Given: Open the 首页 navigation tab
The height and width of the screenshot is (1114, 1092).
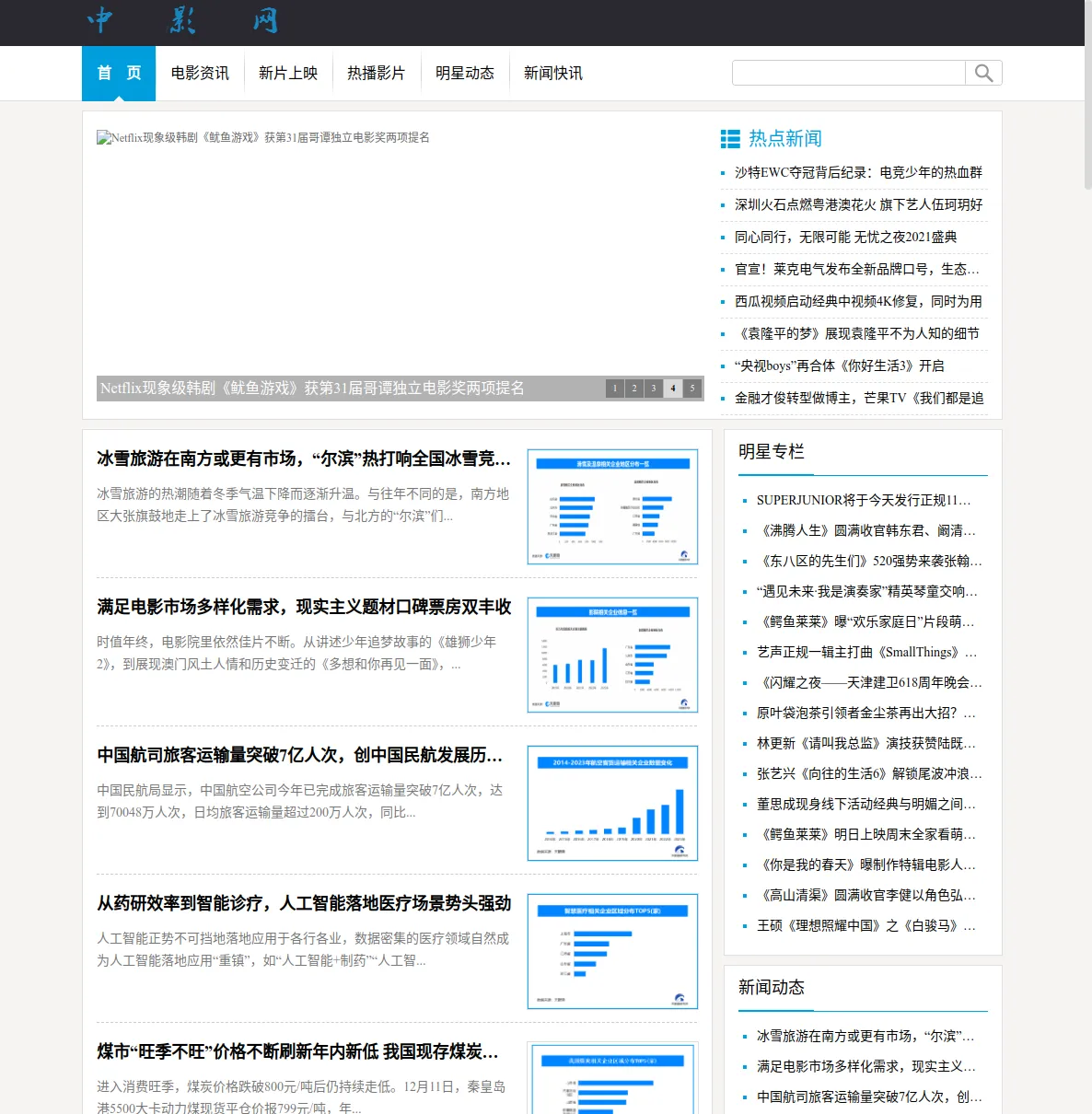Looking at the screenshot, I should coord(119,74).
